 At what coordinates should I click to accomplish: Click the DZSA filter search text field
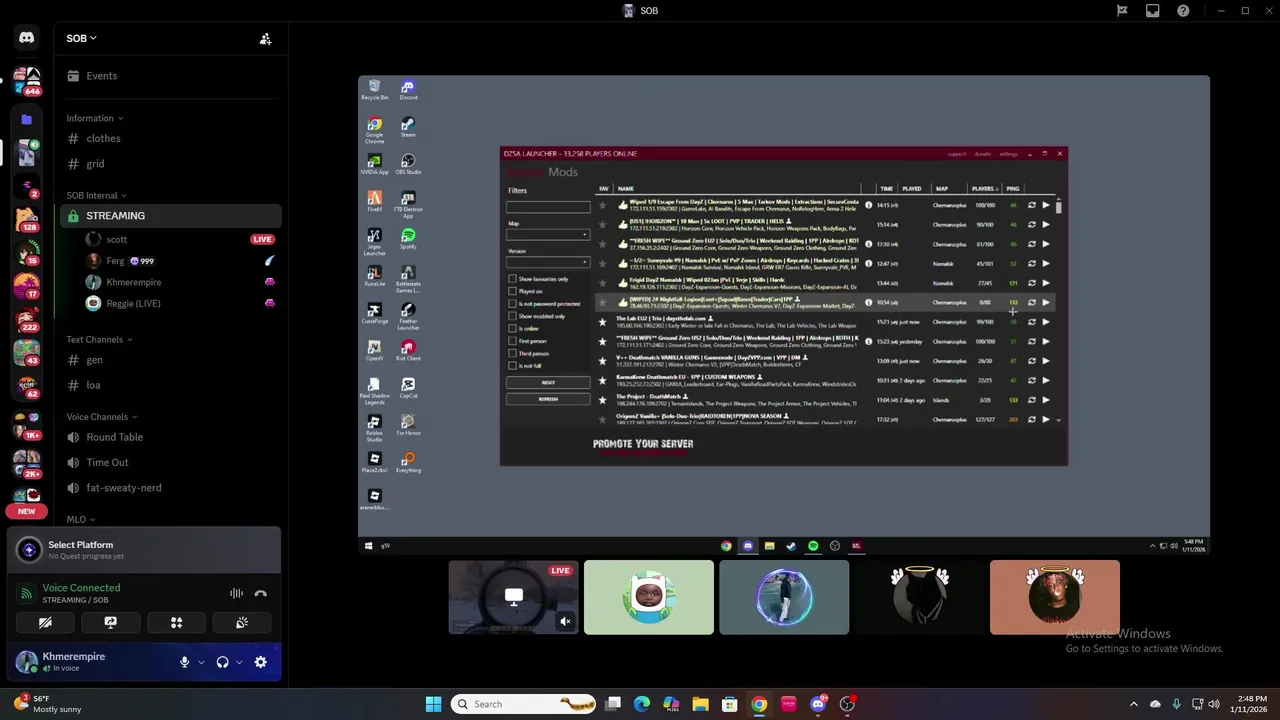pos(548,207)
